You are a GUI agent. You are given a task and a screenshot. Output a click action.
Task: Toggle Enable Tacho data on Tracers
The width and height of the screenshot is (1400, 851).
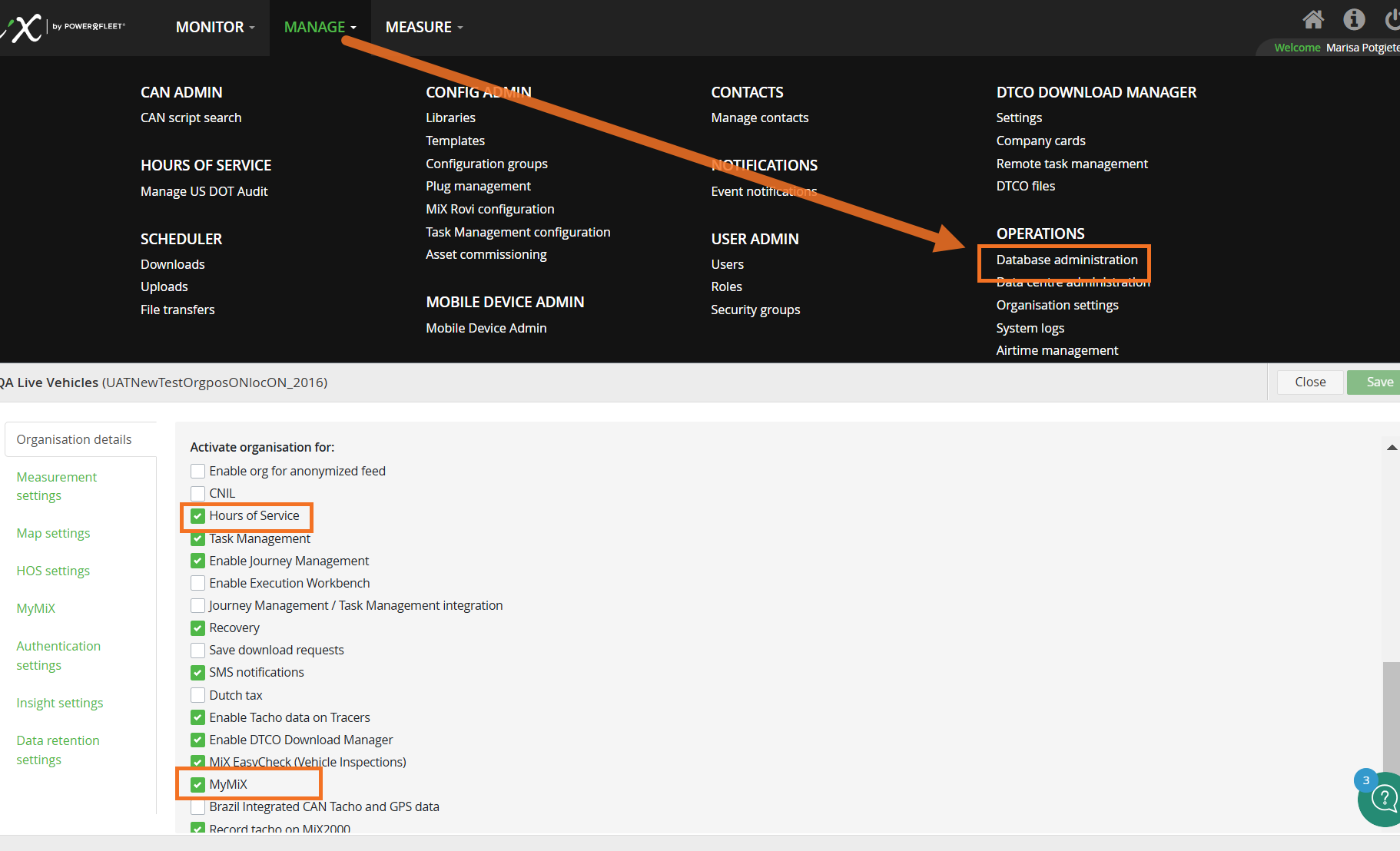(197, 717)
